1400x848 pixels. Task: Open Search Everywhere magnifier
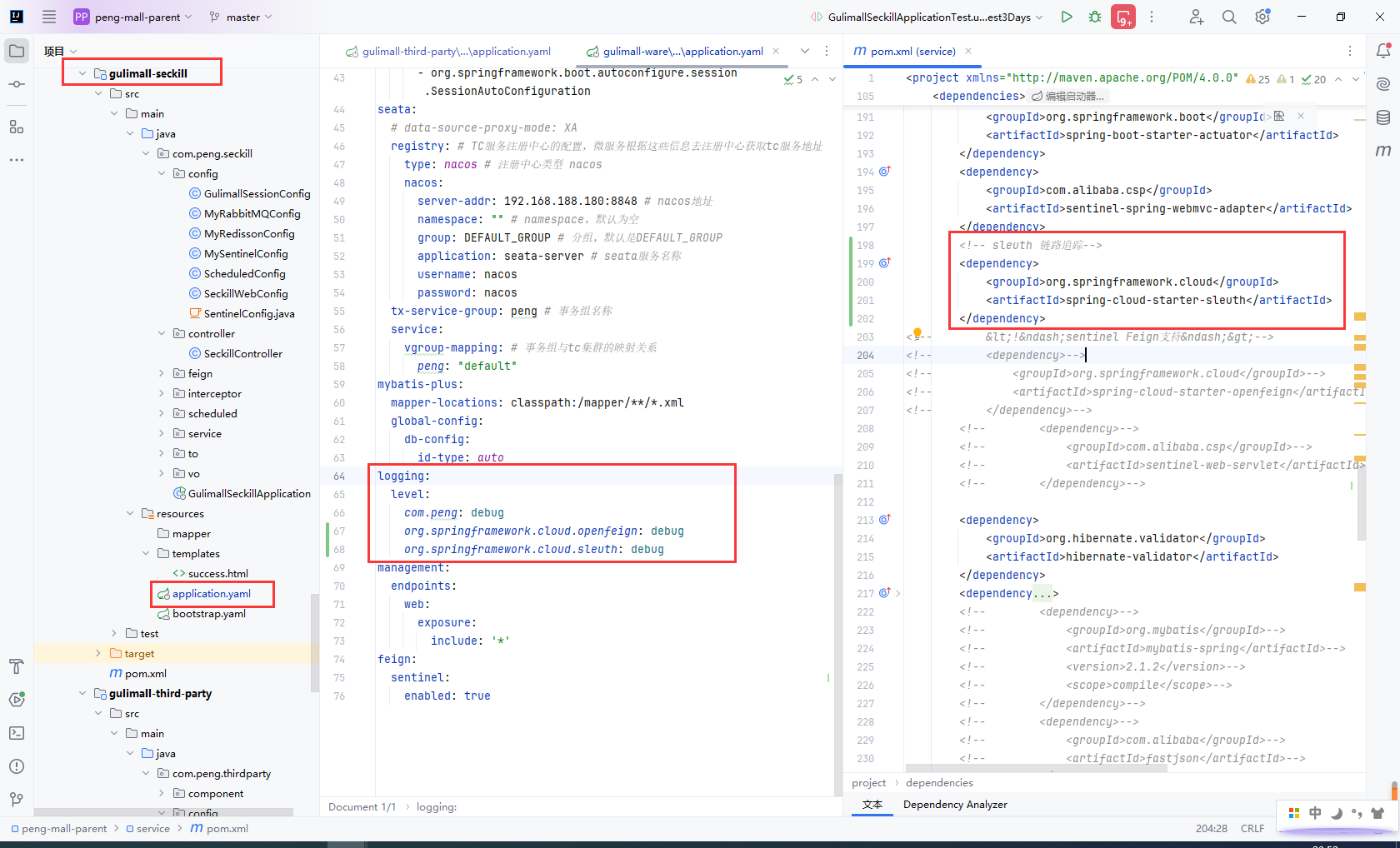[x=1229, y=17]
